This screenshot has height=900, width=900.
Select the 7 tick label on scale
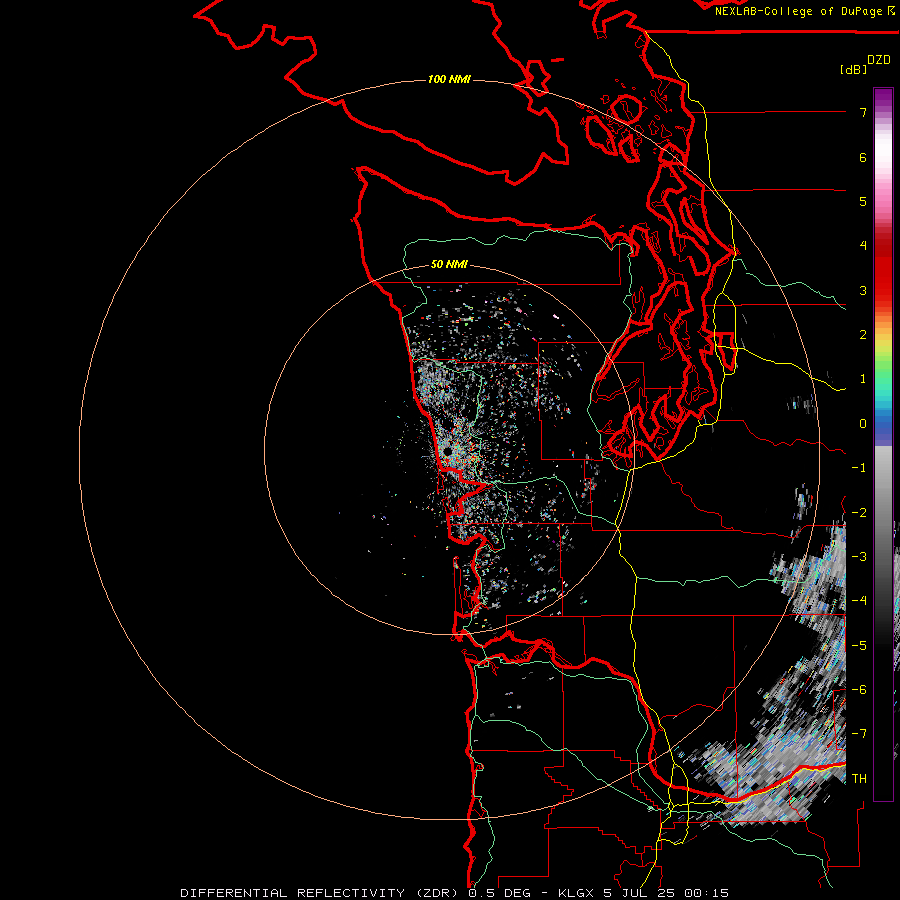click(x=863, y=112)
